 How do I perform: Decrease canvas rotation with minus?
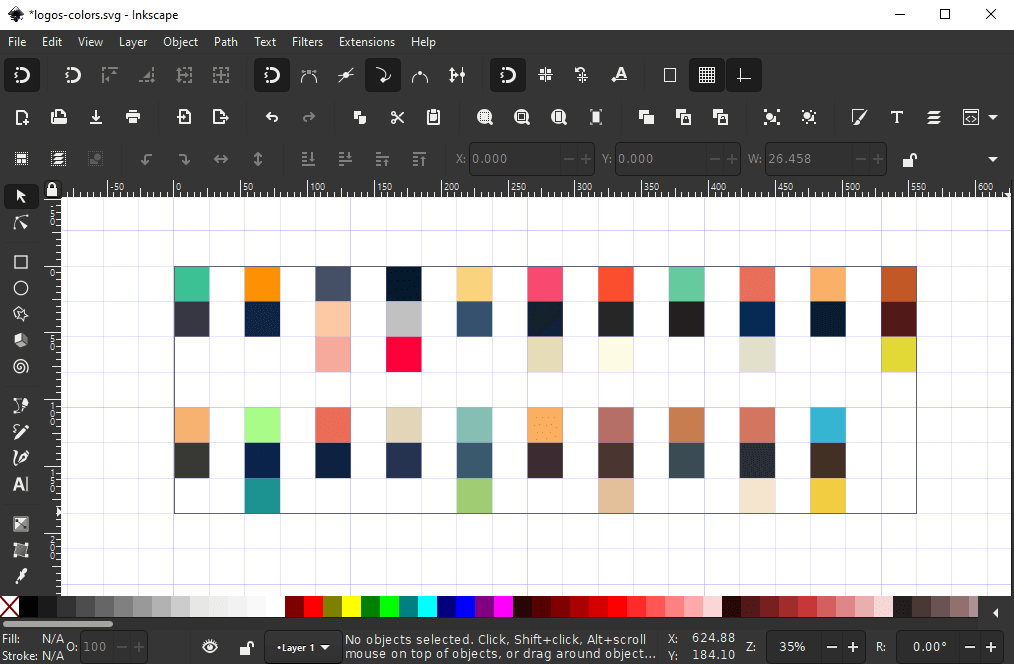[x=970, y=647]
